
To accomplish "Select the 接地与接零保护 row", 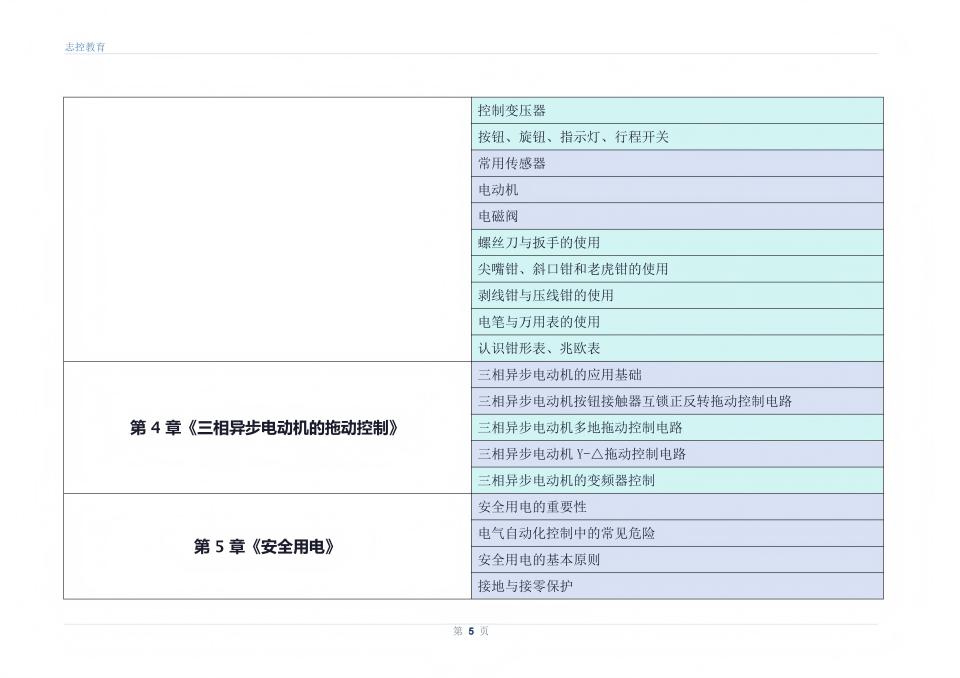I will click(677, 586).
